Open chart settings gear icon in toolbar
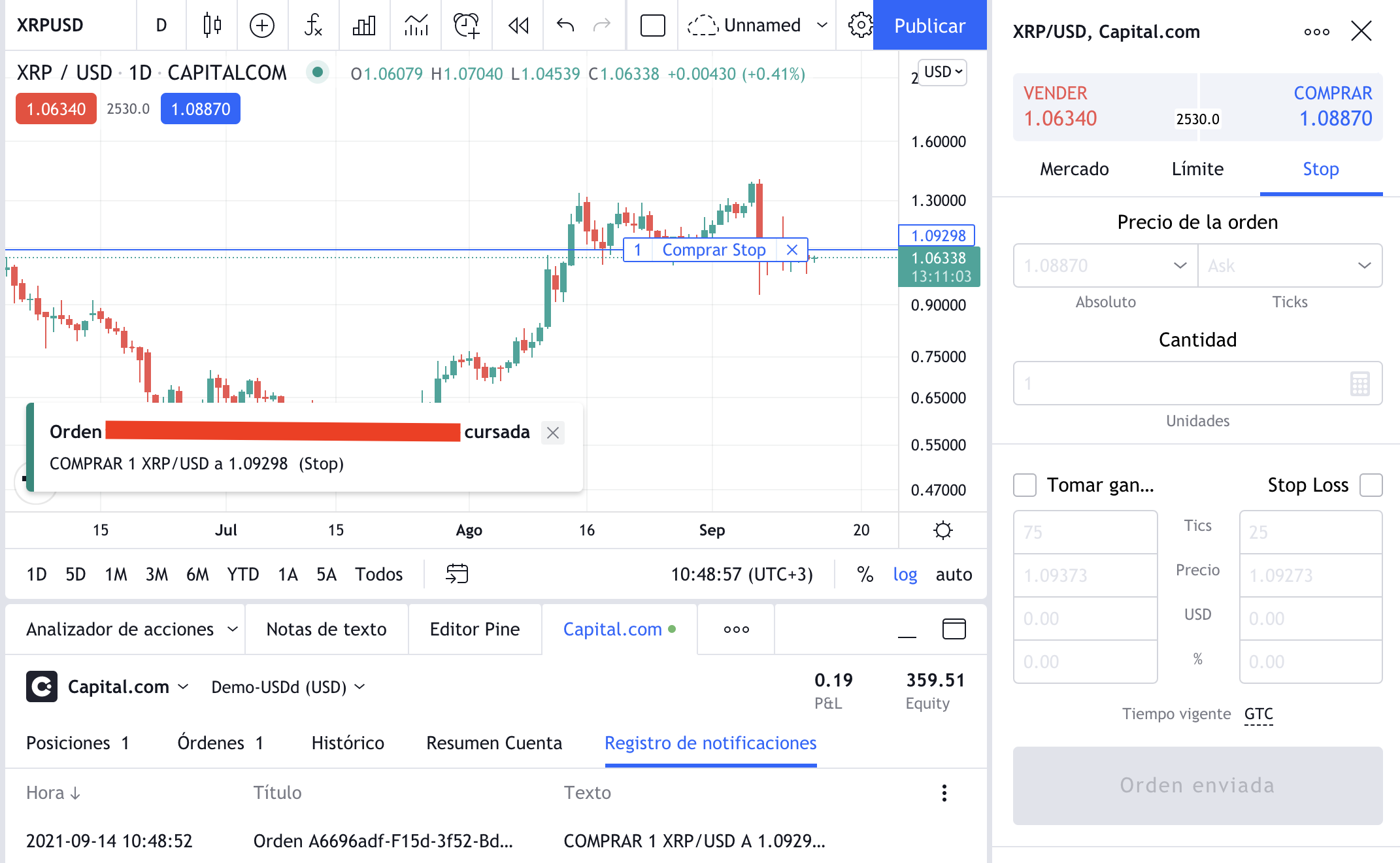This screenshot has width=1400, height=863. [860, 25]
